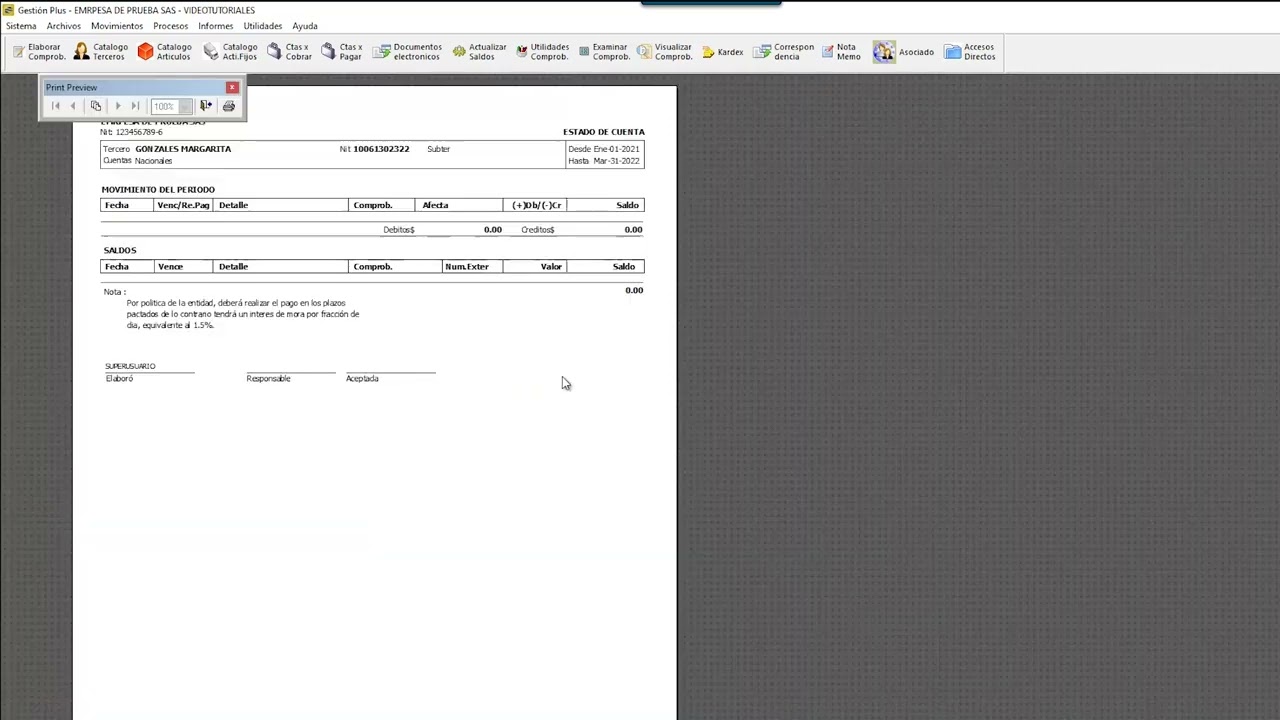Open Catalogo Articulos toolbar icon
The width and height of the screenshot is (1280, 720).
(x=164, y=52)
